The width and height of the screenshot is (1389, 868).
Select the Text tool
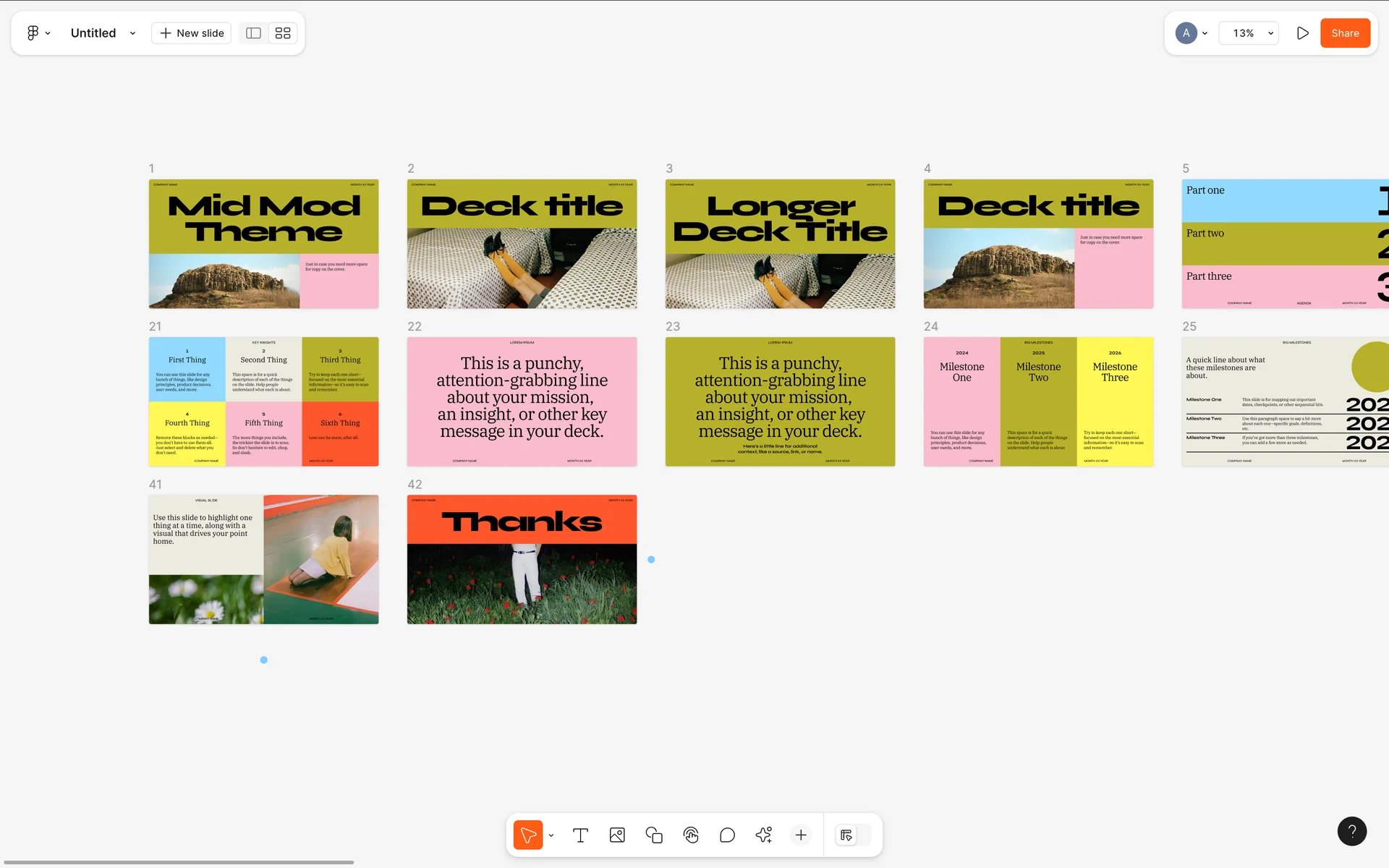click(580, 835)
